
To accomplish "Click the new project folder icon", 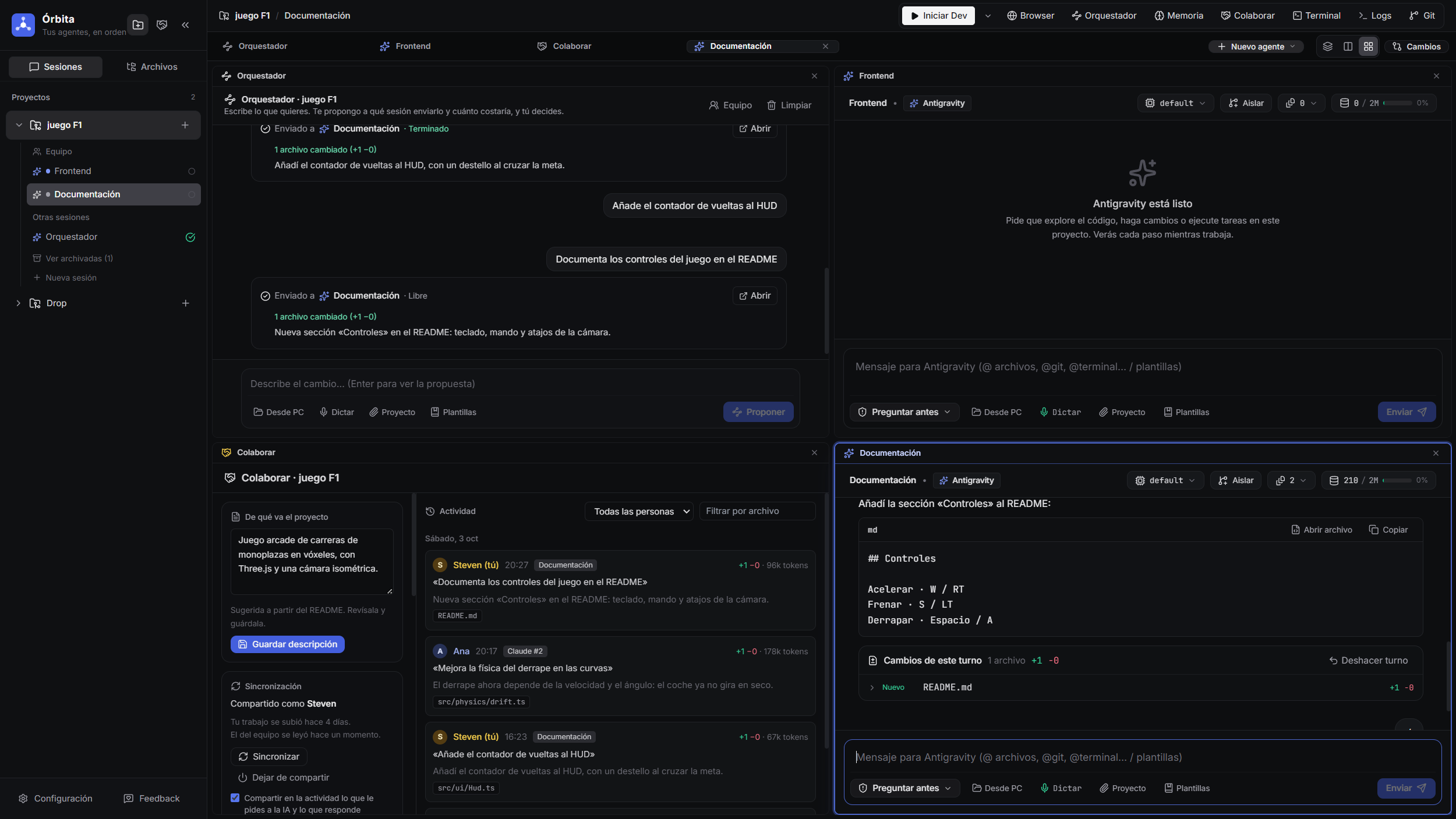I will tap(138, 24).
